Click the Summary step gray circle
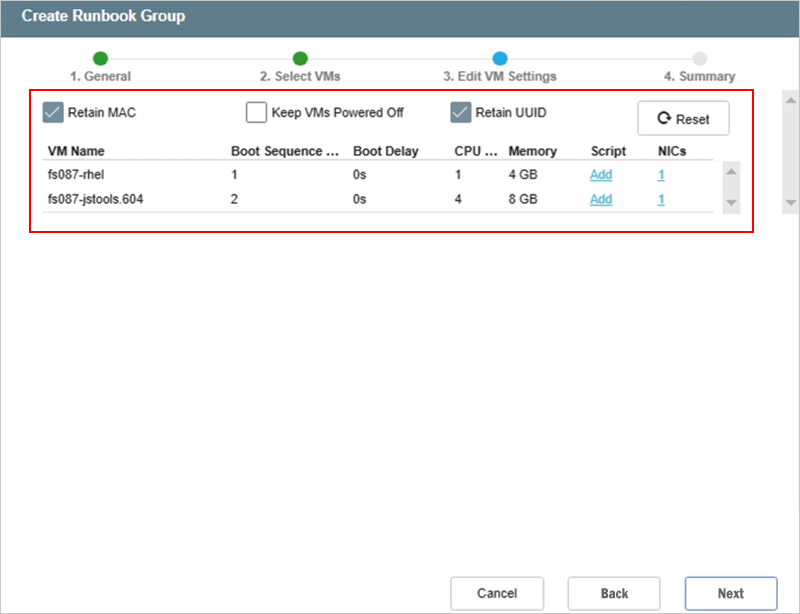The height and width of the screenshot is (614, 800). click(x=700, y=59)
